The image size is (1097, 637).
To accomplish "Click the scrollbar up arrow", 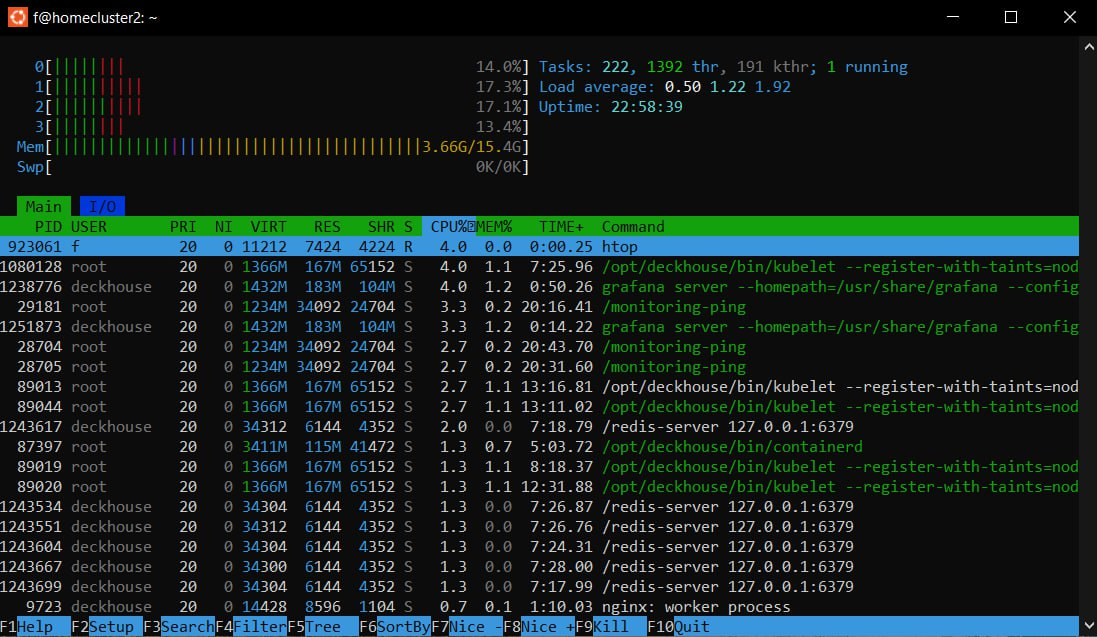I will (1089, 47).
